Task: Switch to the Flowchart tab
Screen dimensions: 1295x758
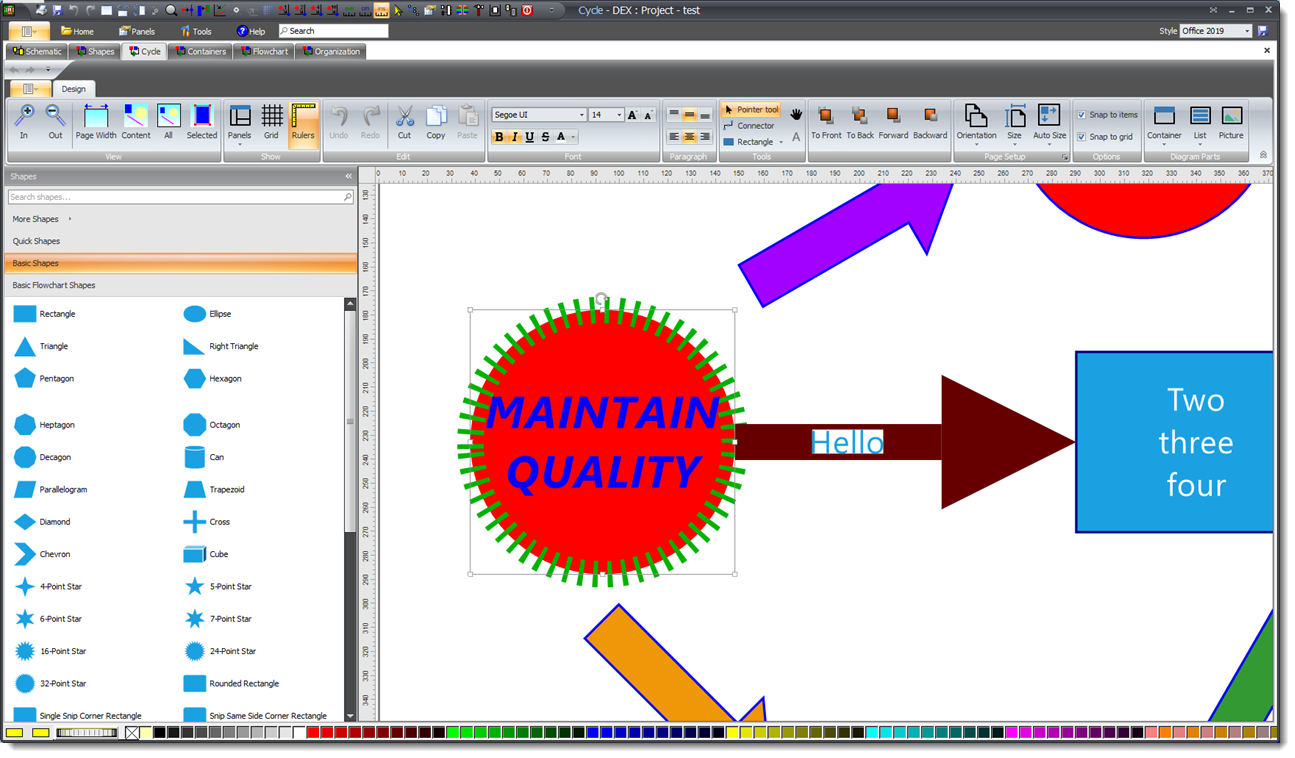Action: coord(264,51)
